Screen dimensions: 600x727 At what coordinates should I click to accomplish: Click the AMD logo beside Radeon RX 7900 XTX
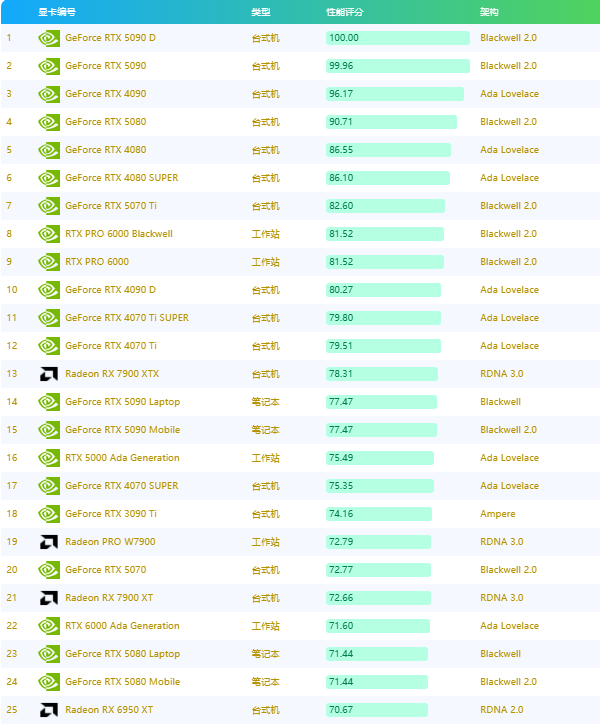[49, 374]
